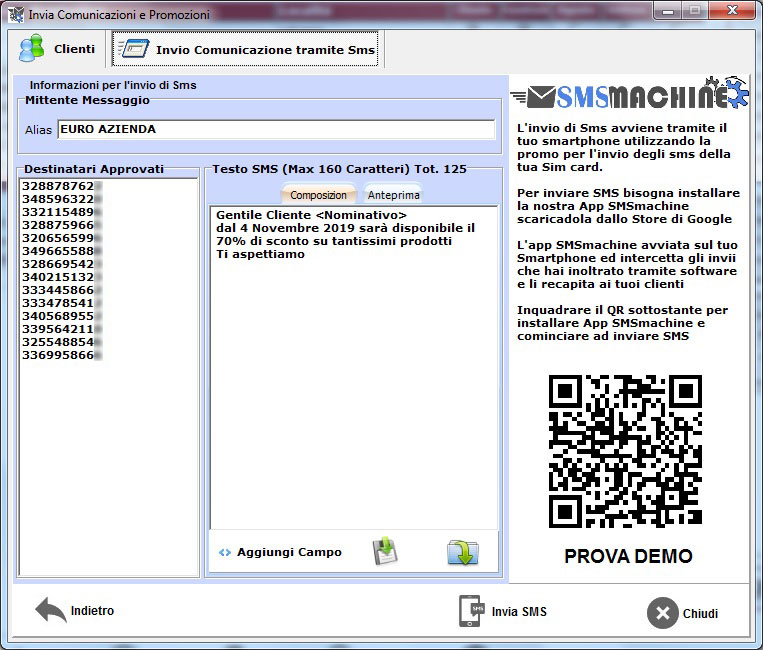763x650 pixels.
Task: Click the line '70% di sconto su tantissimi prodotti'
Action: tap(334, 241)
